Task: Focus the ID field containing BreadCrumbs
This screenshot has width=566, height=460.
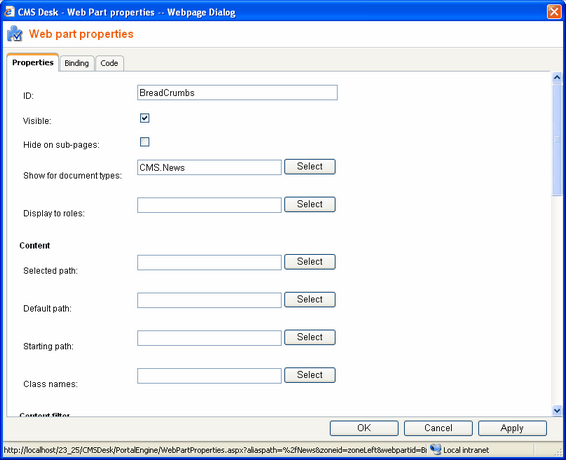Action: pos(238,93)
